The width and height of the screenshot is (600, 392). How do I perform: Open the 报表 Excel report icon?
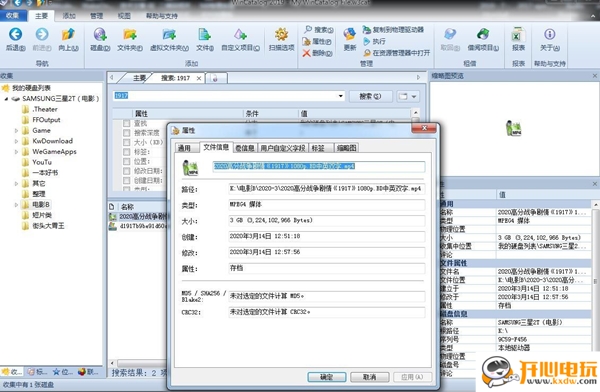518,34
